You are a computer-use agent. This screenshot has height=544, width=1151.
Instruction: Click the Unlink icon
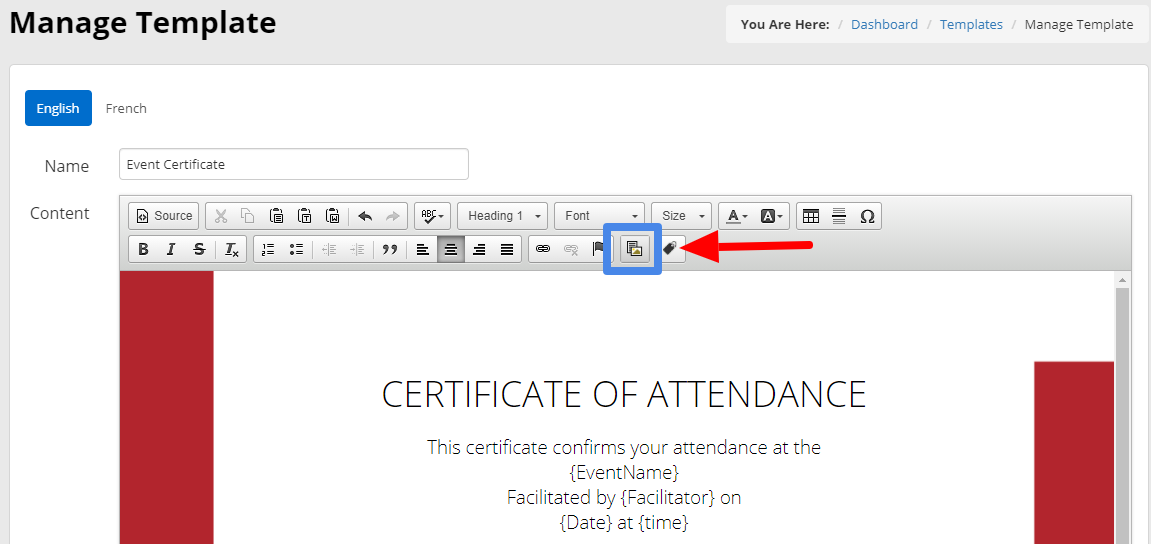pyautogui.click(x=570, y=250)
